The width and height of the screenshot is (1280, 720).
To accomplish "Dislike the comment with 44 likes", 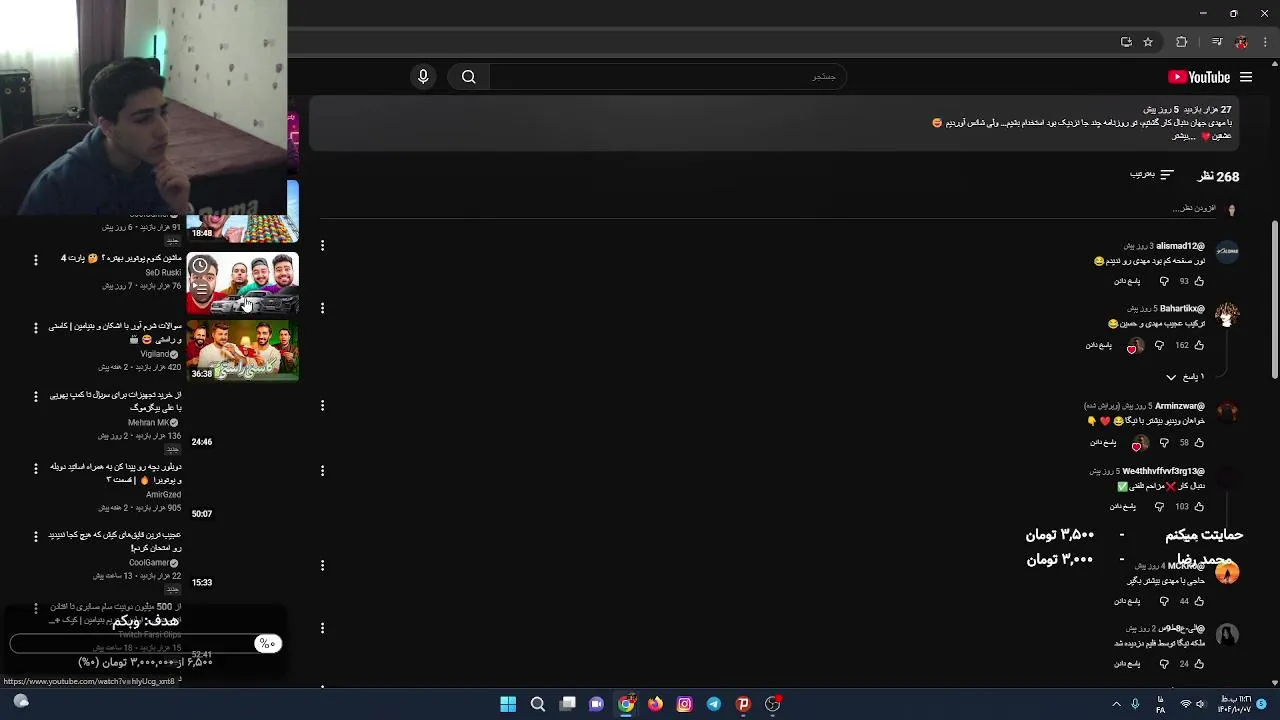I will (x=1164, y=601).
